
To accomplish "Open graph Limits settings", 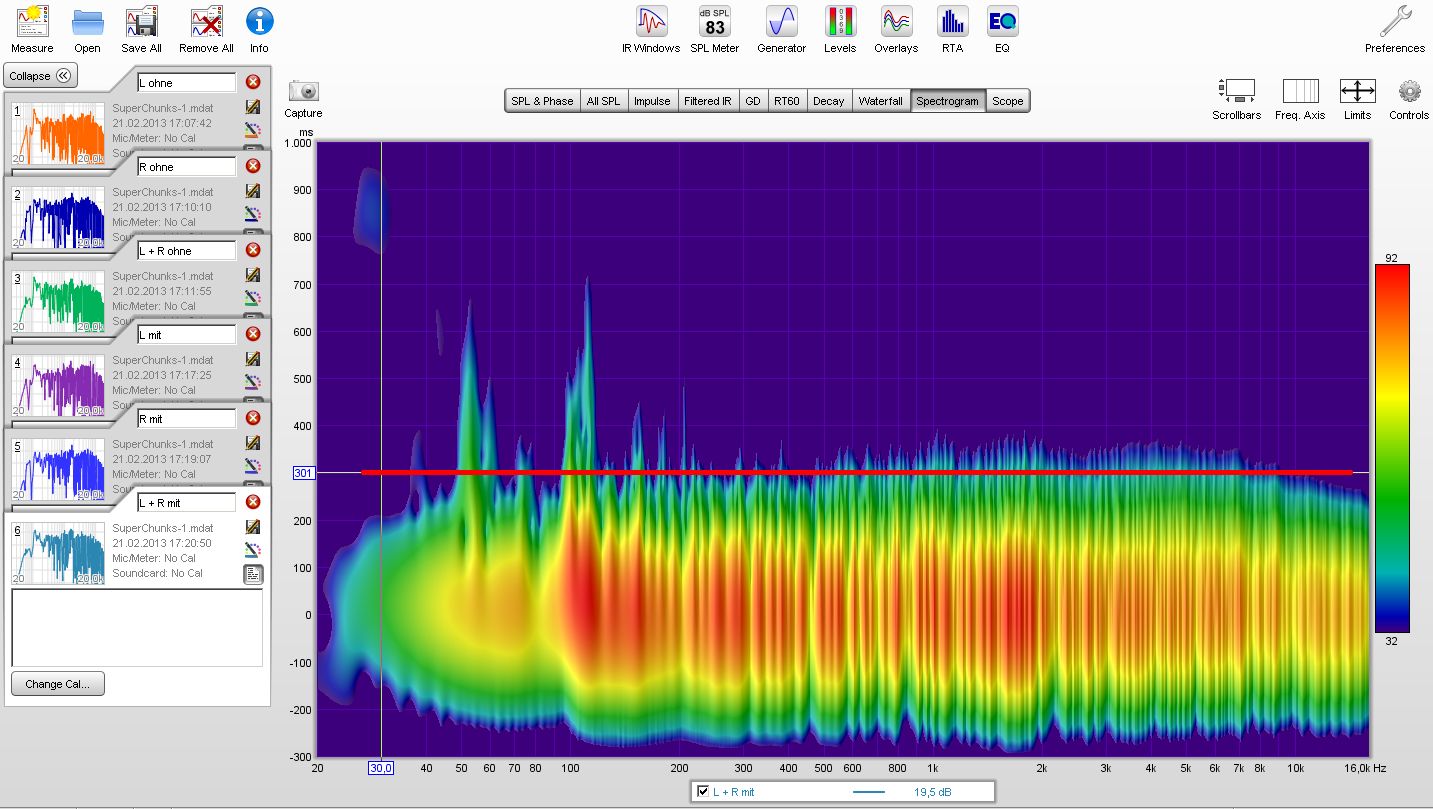I will [1357, 99].
